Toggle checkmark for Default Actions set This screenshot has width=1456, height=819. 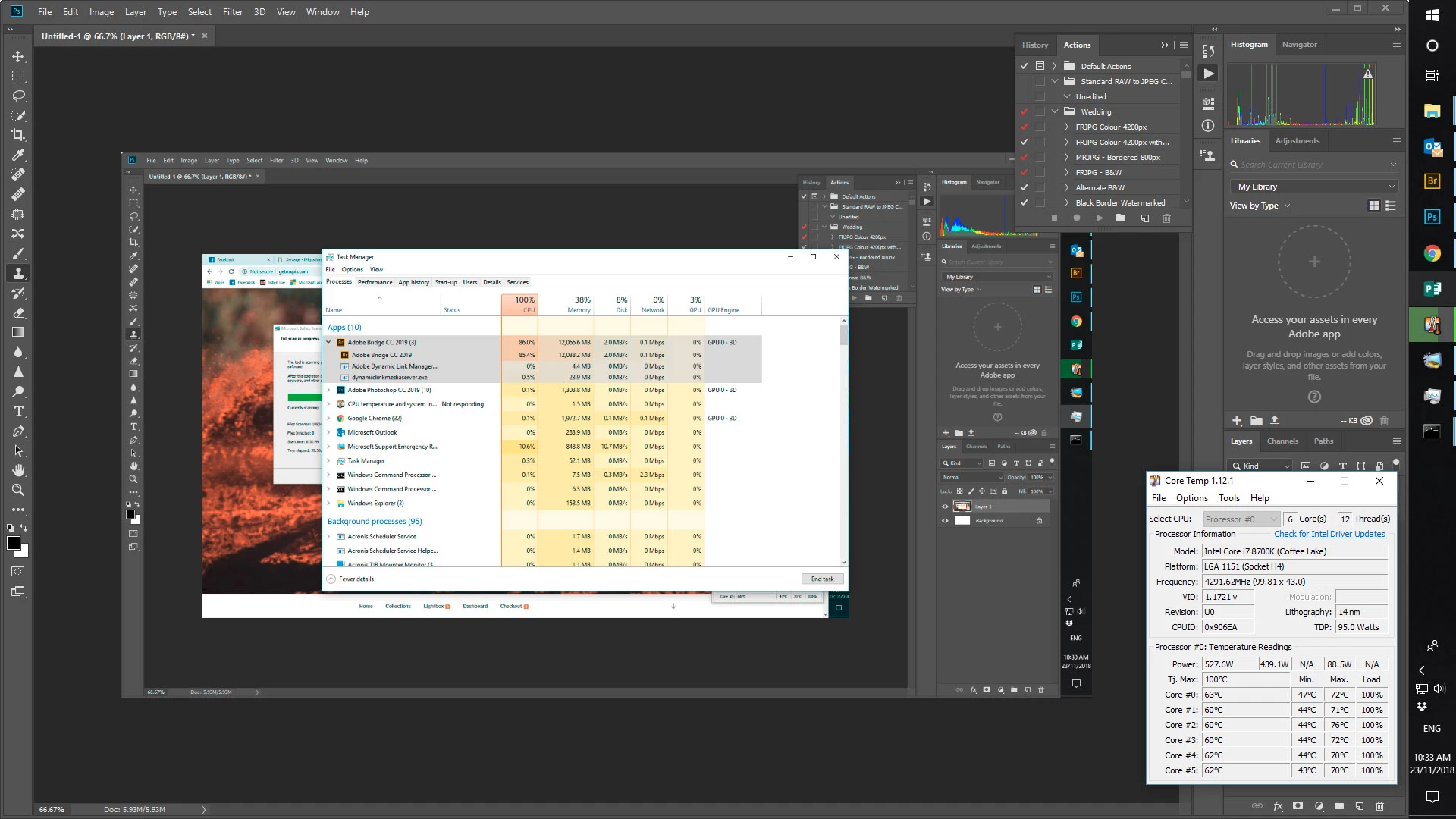[x=1024, y=66]
